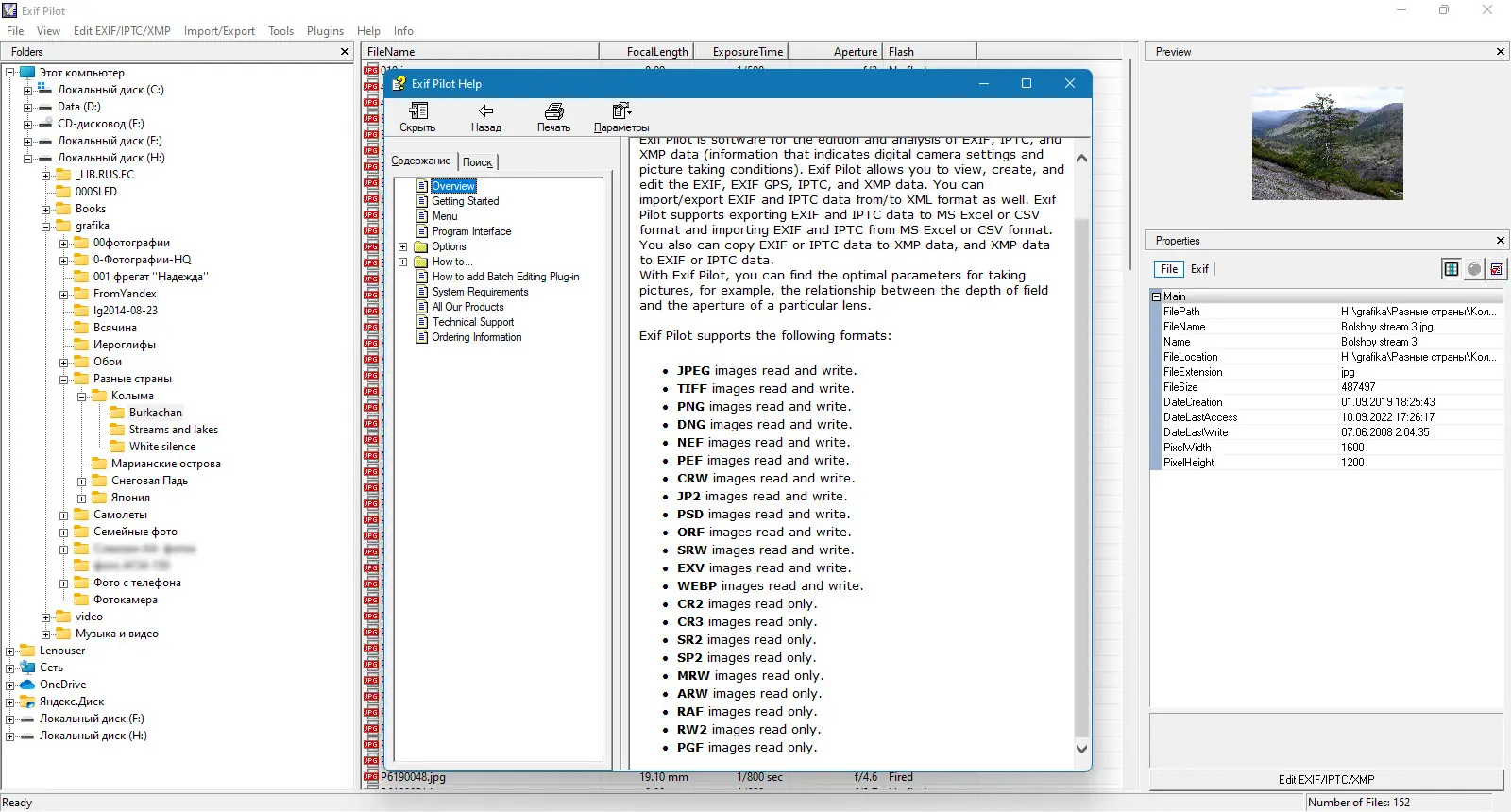
Task: Open the Edit EXIF/IPTC/XMP menu
Action: click(122, 31)
